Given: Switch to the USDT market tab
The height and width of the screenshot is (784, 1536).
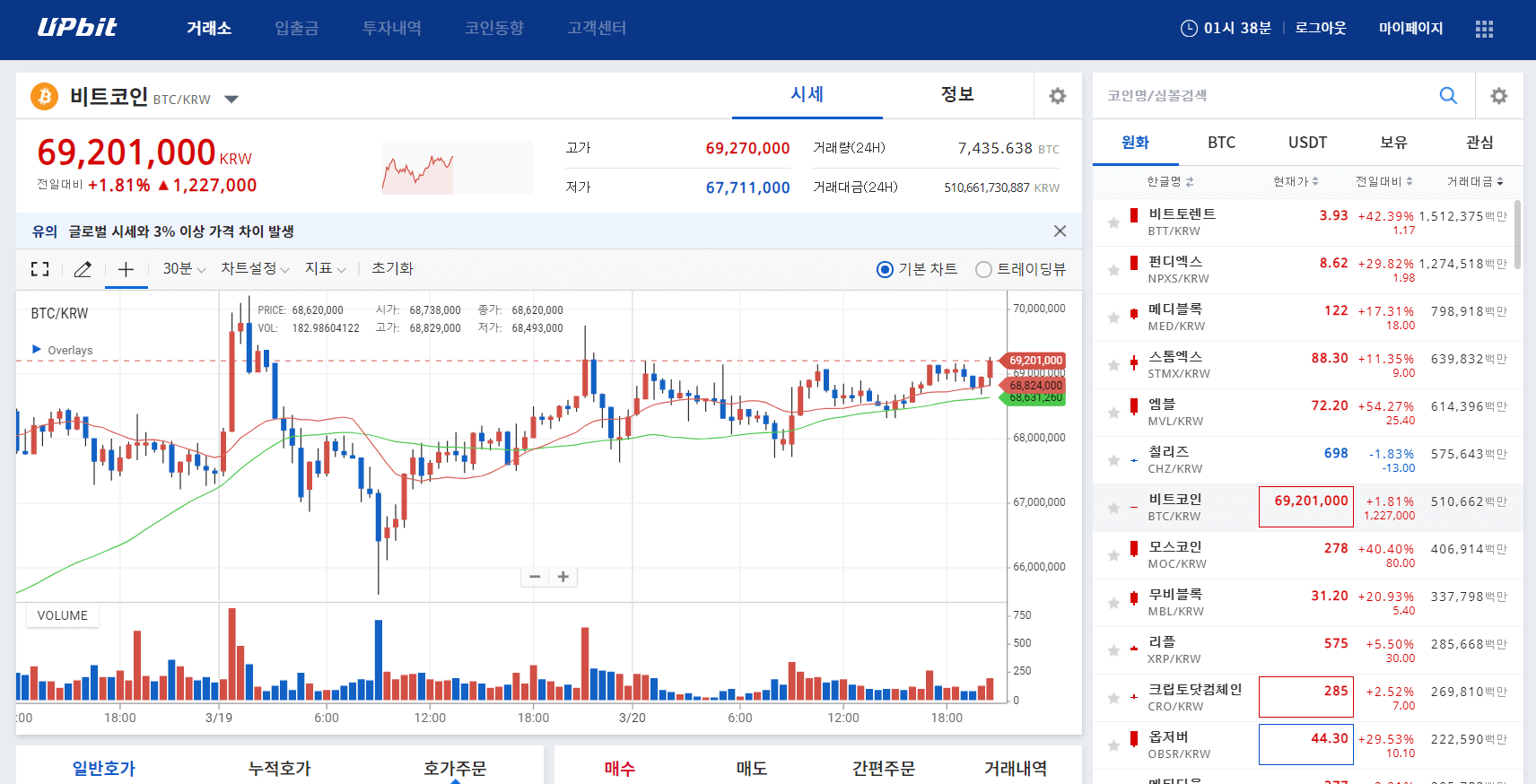Looking at the screenshot, I should click(x=1307, y=143).
